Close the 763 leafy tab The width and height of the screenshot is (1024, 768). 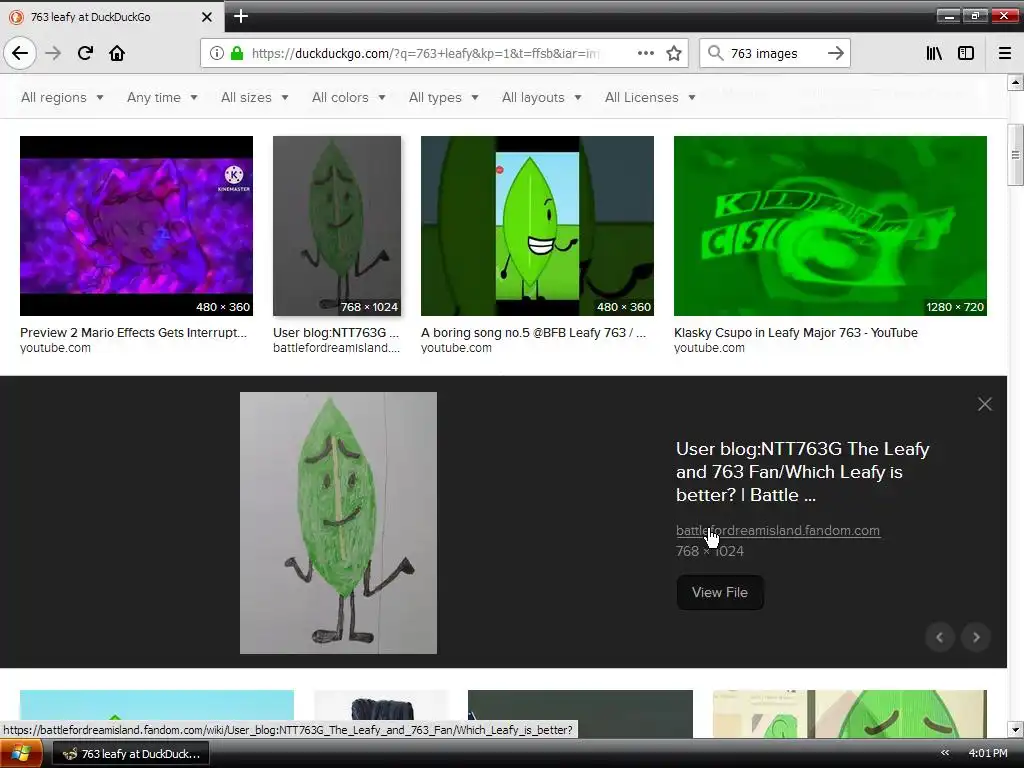pos(206,17)
